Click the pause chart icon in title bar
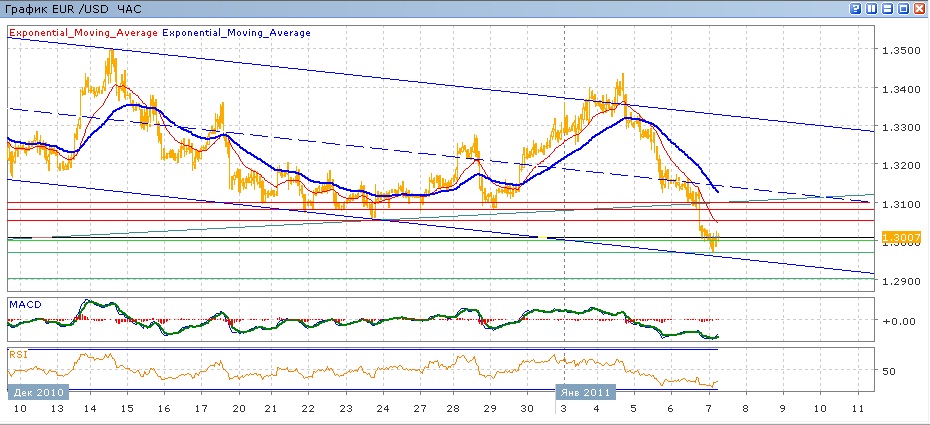The width and height of the screenshot is (930, 425). tap(872, 8)
